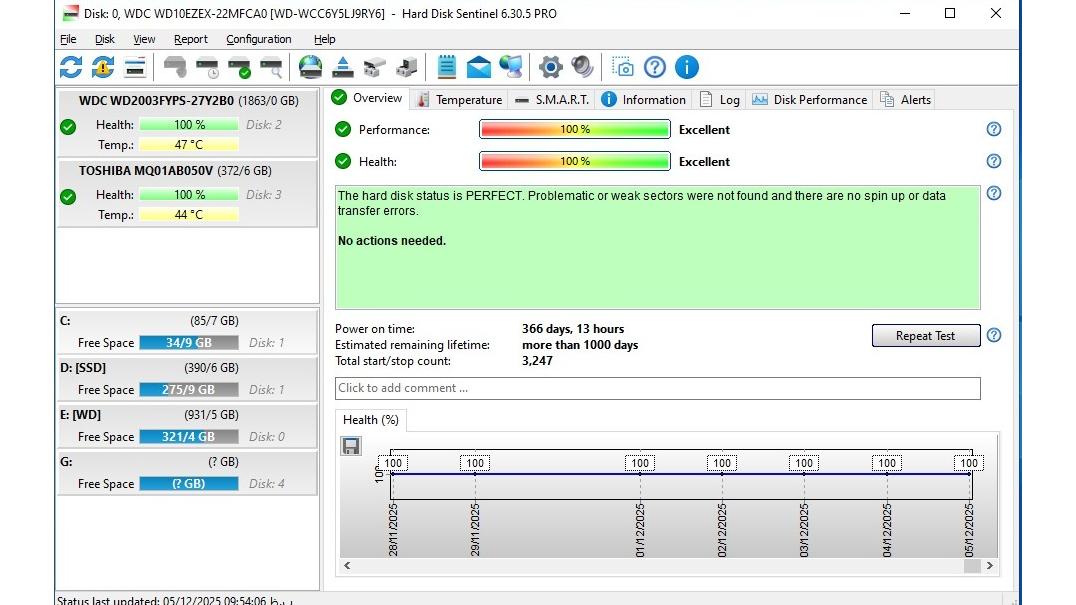Screen dimensions: 1076x605
Task: Click the globe disk icon in toolbar
Action: point(311,67)
